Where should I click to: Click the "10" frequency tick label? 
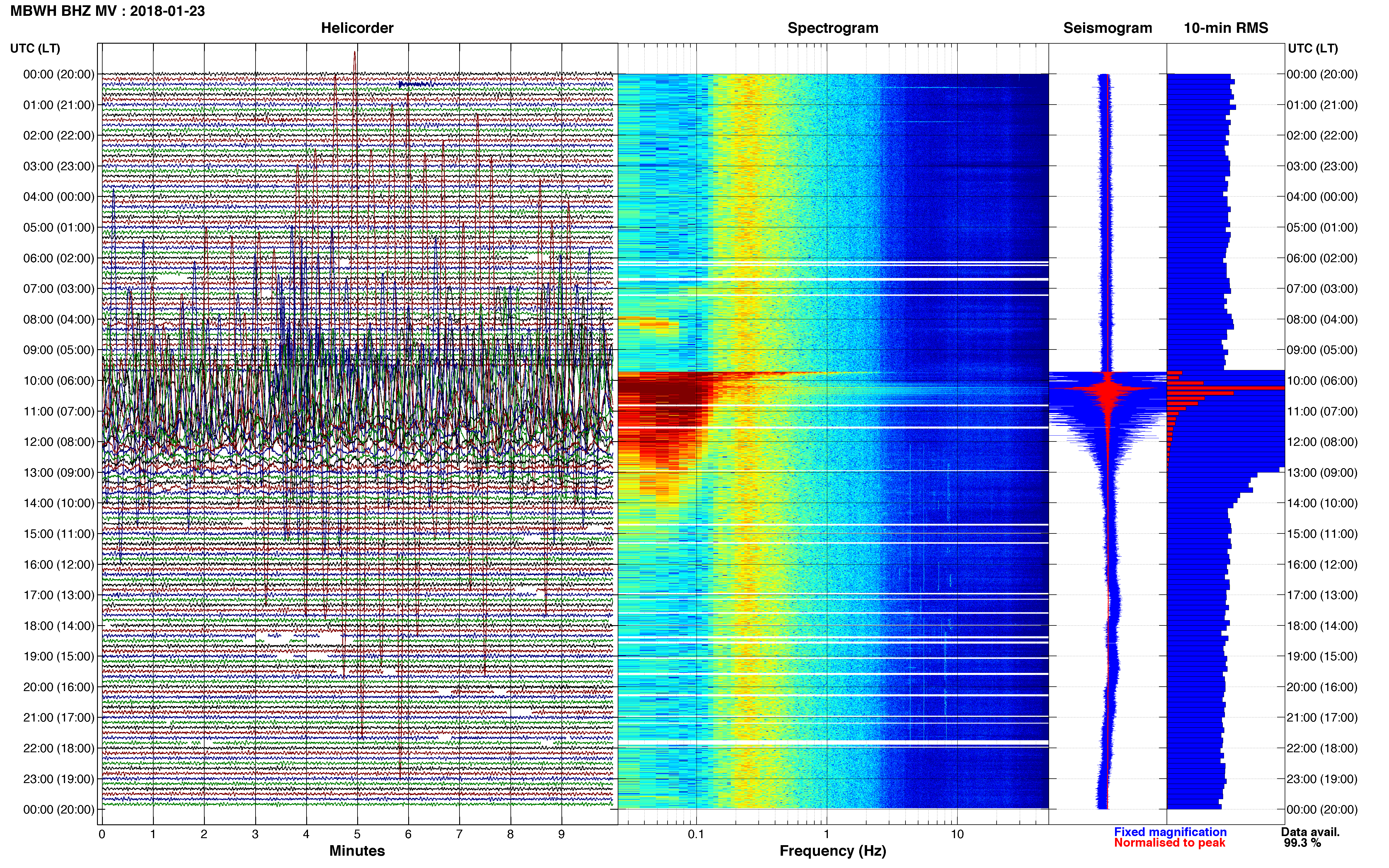click(x=957, y=834)
